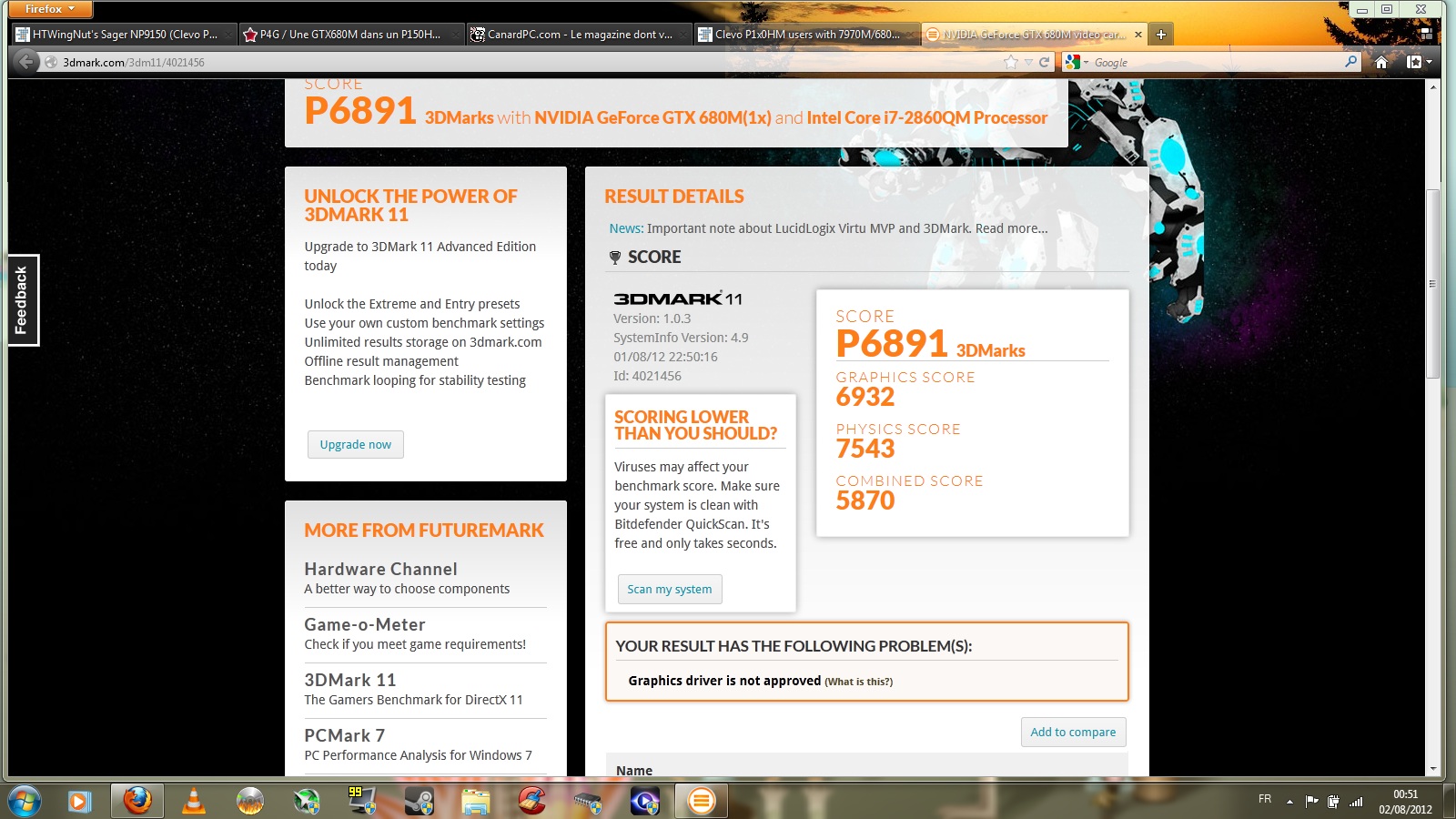
Task: Click the Graphics Score 6932 value
Action: tap(865, 397)
